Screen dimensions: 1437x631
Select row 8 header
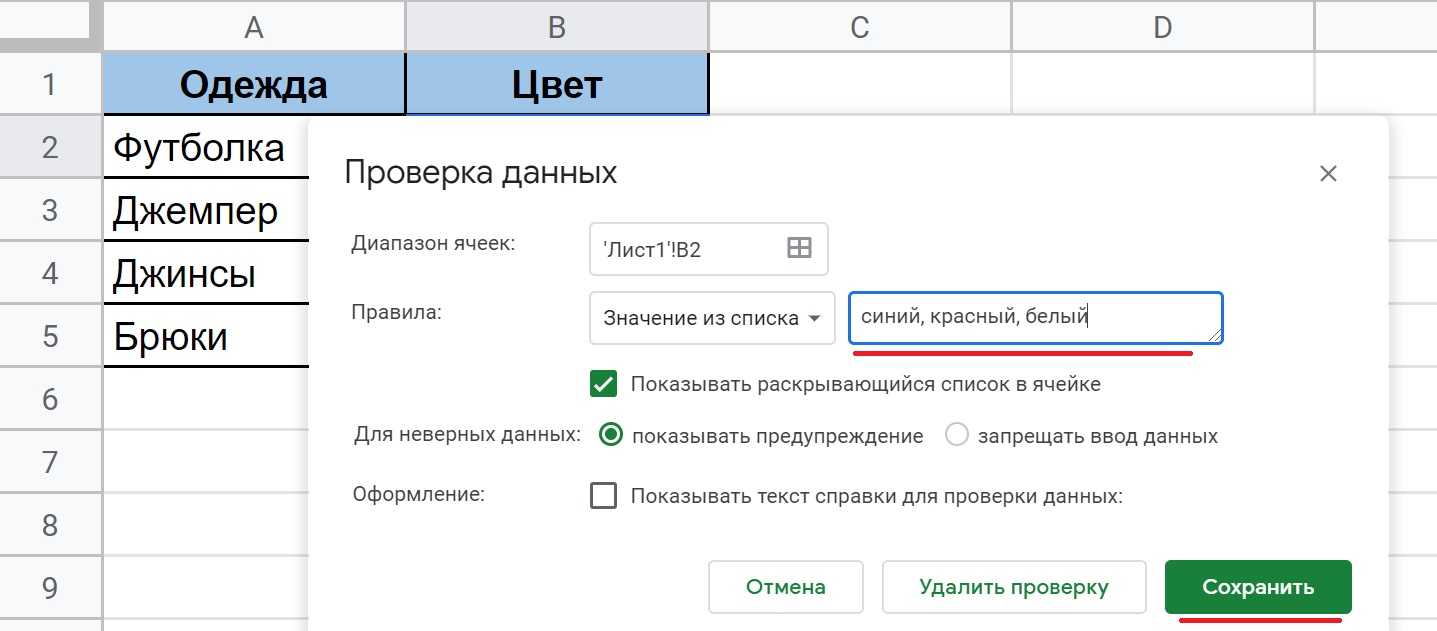50,525
